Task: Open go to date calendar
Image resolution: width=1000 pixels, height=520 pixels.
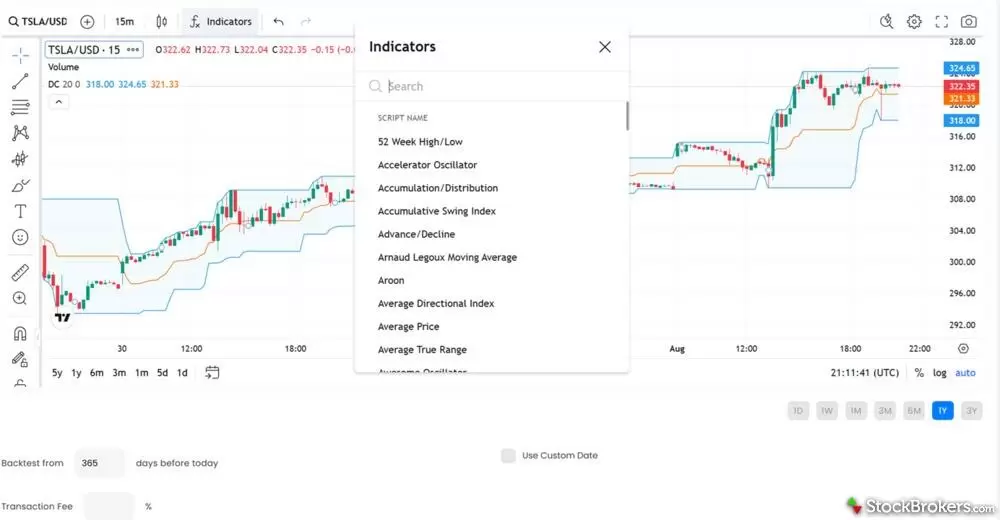Action: coord(212,372)
